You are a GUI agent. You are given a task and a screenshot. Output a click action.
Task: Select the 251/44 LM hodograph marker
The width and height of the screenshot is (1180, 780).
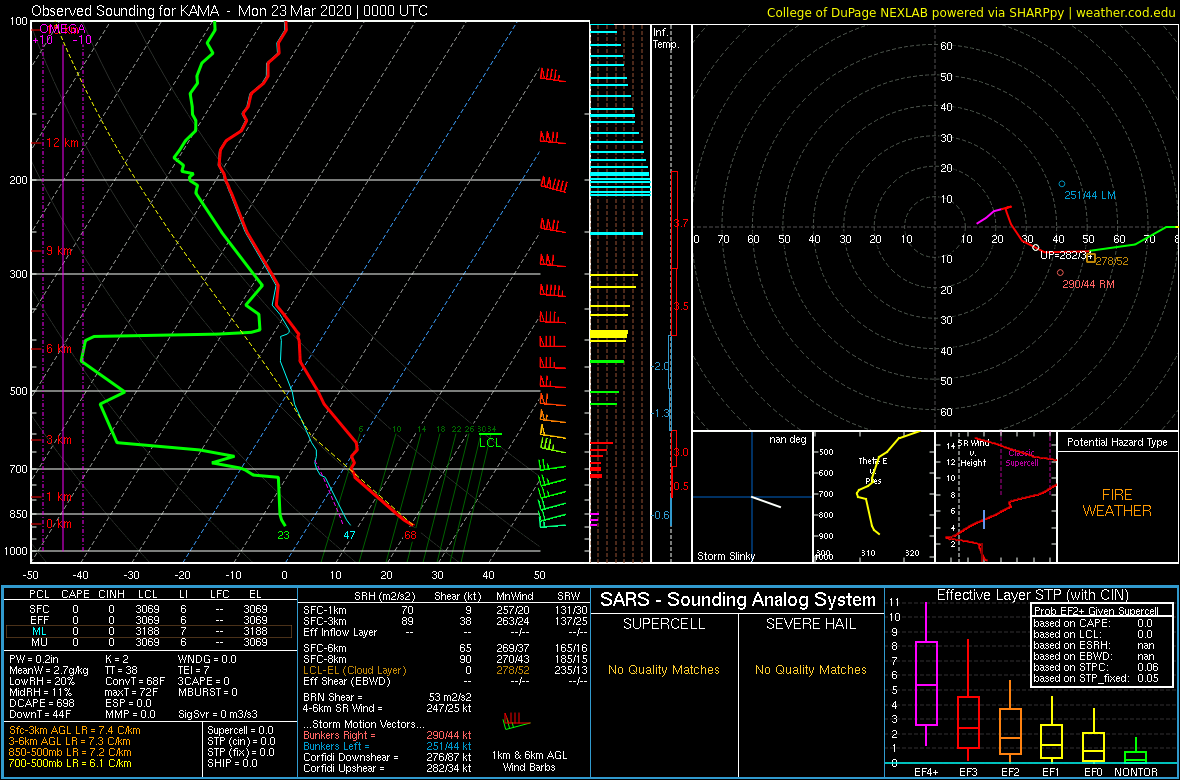click(1062, 184)
